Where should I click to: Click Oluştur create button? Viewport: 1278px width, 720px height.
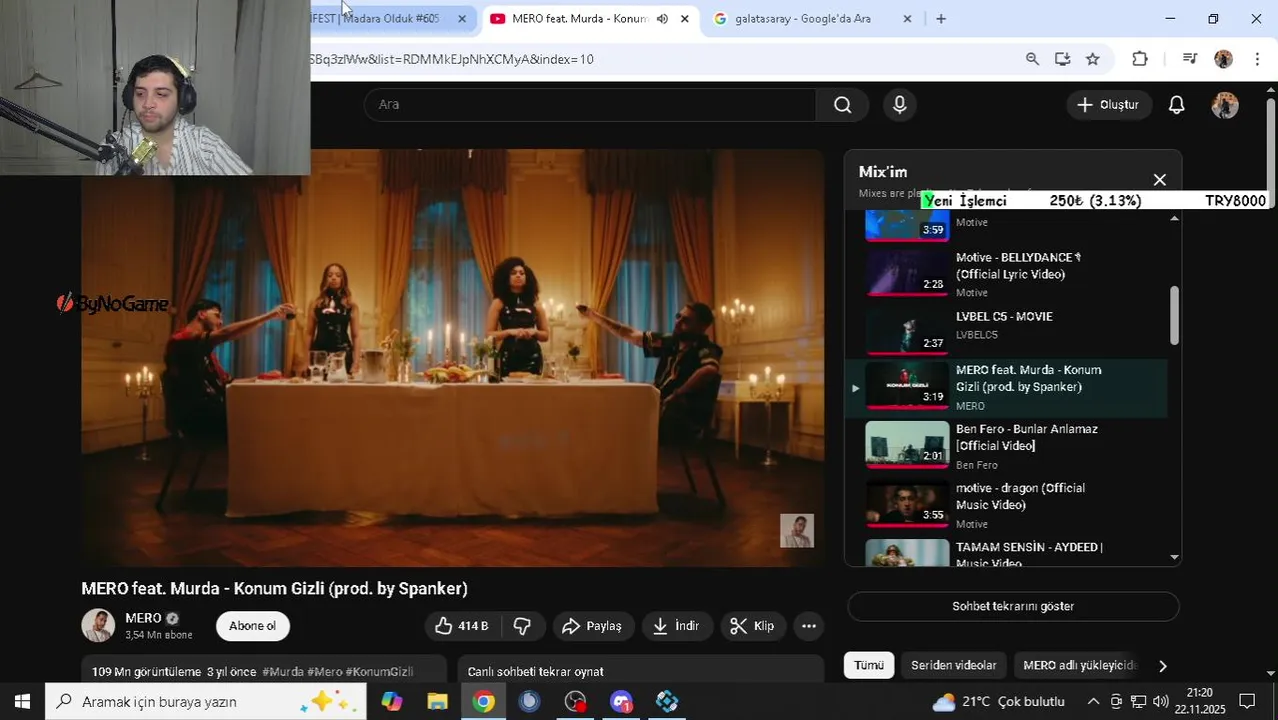point(1108,105)
